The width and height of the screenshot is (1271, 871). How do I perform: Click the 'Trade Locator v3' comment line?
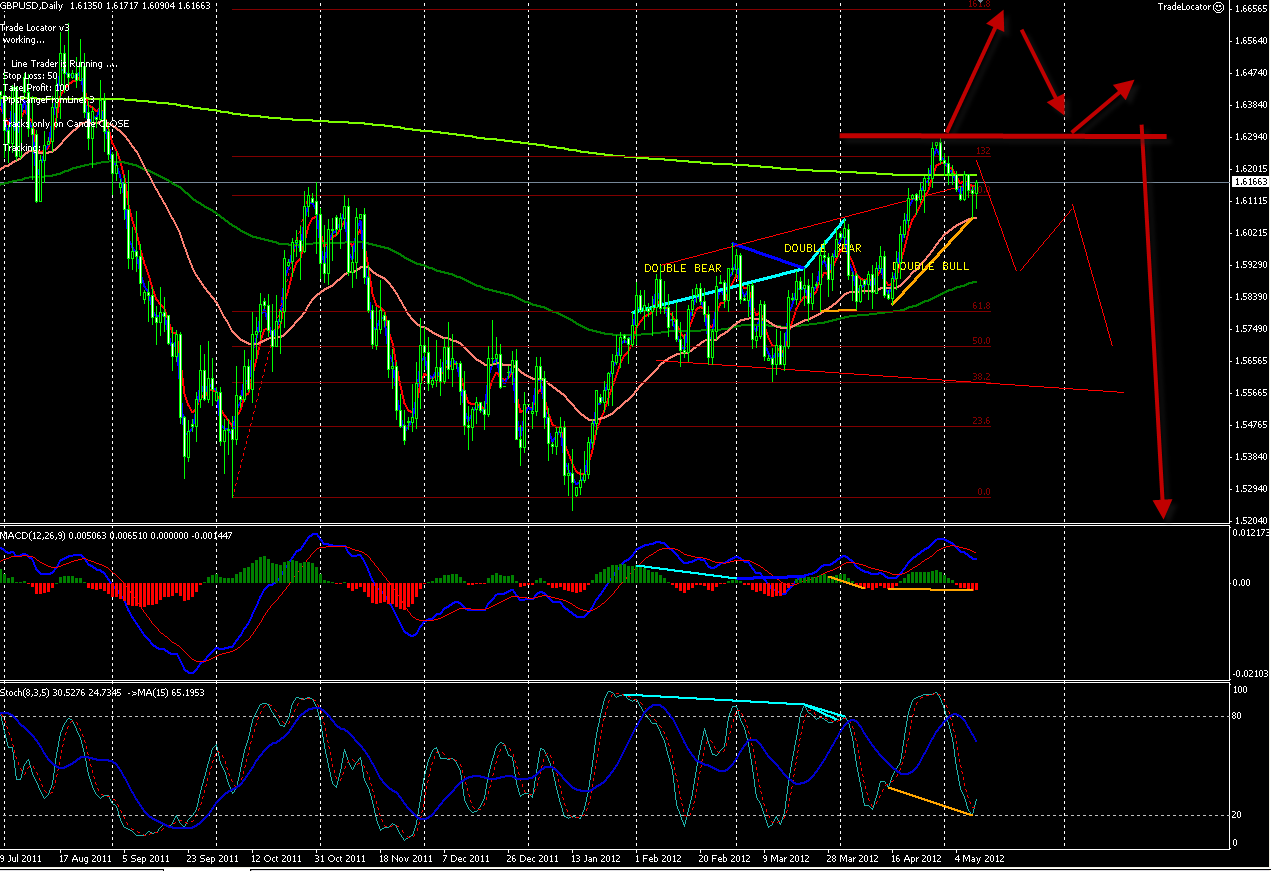37,27
